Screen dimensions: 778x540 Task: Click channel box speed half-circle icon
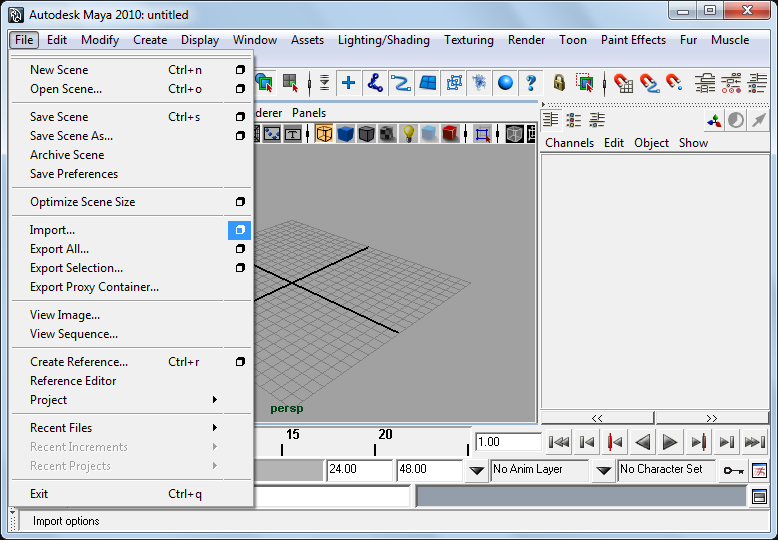tap(736, 120)
